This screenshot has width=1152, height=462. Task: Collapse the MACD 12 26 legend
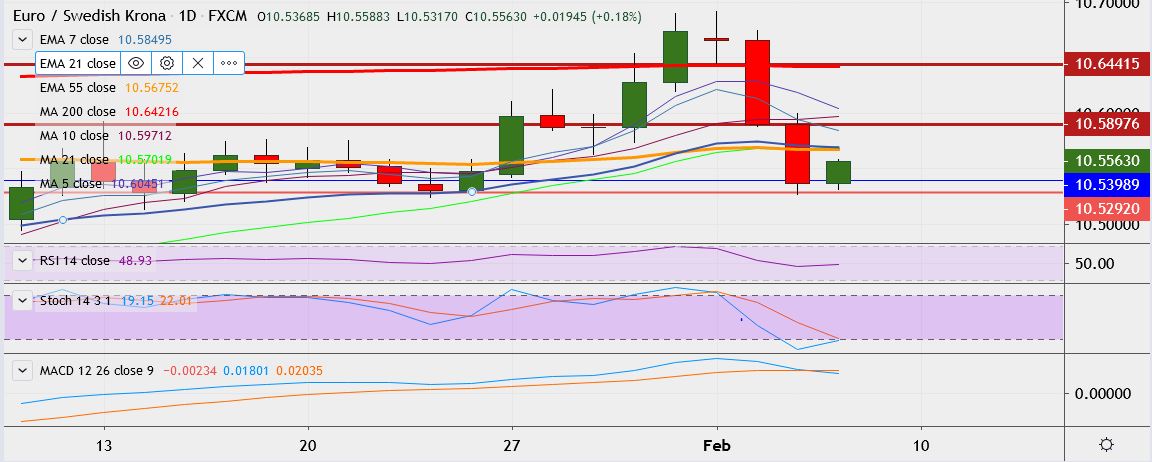coord(23,371)
